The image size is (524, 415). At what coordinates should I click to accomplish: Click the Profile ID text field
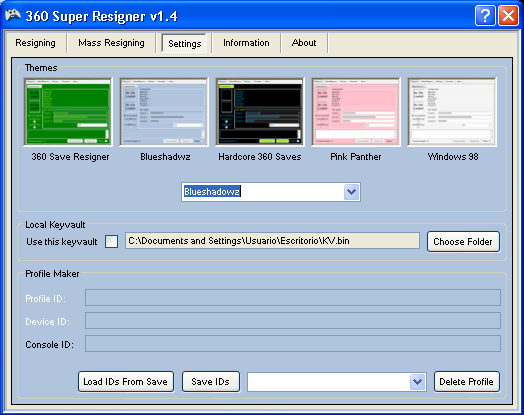(x=293, y=297)
